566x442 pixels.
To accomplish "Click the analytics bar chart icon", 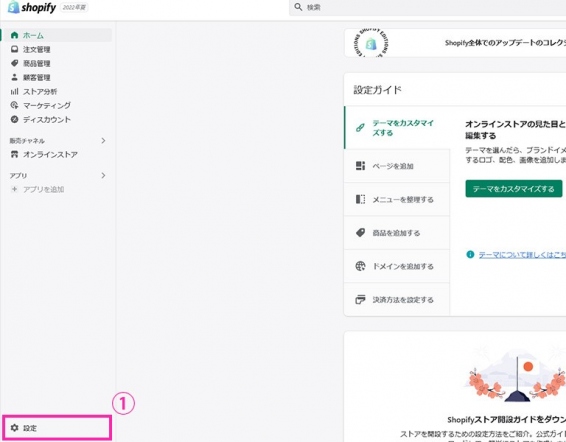I will coord(14,91).
